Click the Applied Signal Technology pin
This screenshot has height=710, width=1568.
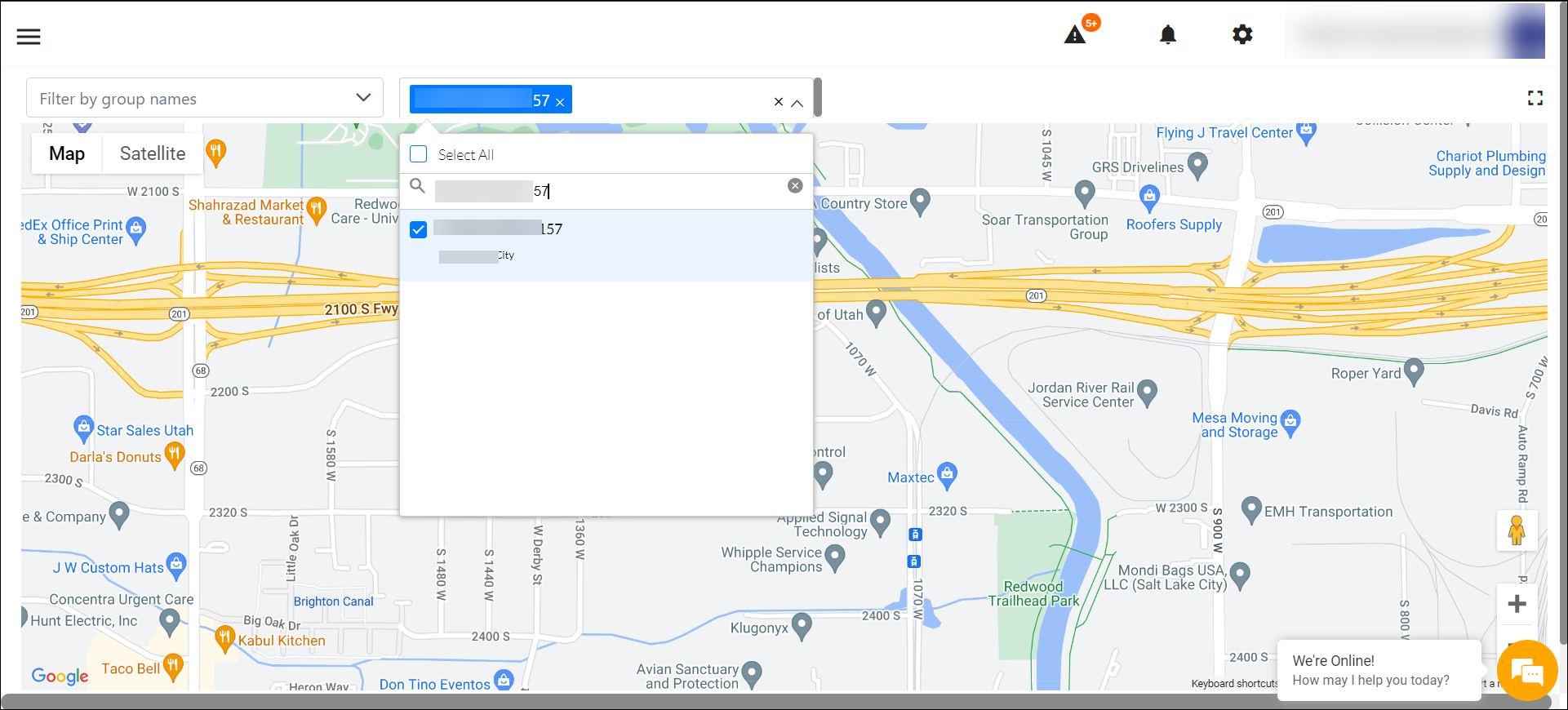880,523
